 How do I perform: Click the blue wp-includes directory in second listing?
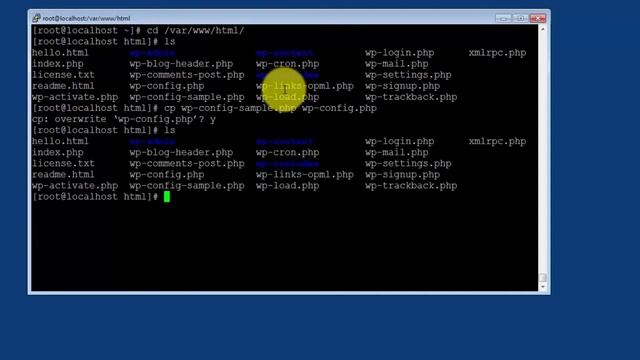click(x=288, y=164)
